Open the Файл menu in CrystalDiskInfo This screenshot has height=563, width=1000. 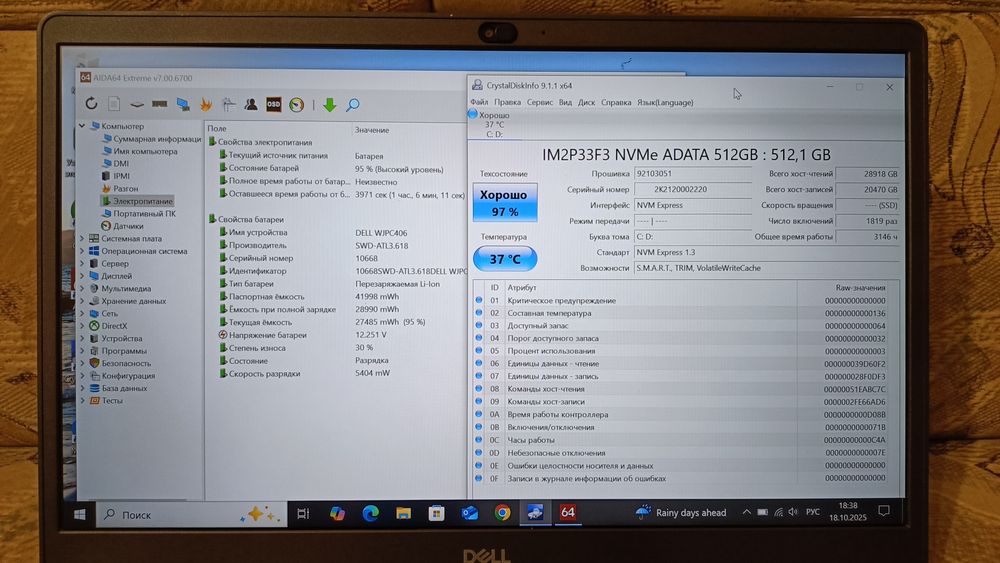click(x=479, y=102)
